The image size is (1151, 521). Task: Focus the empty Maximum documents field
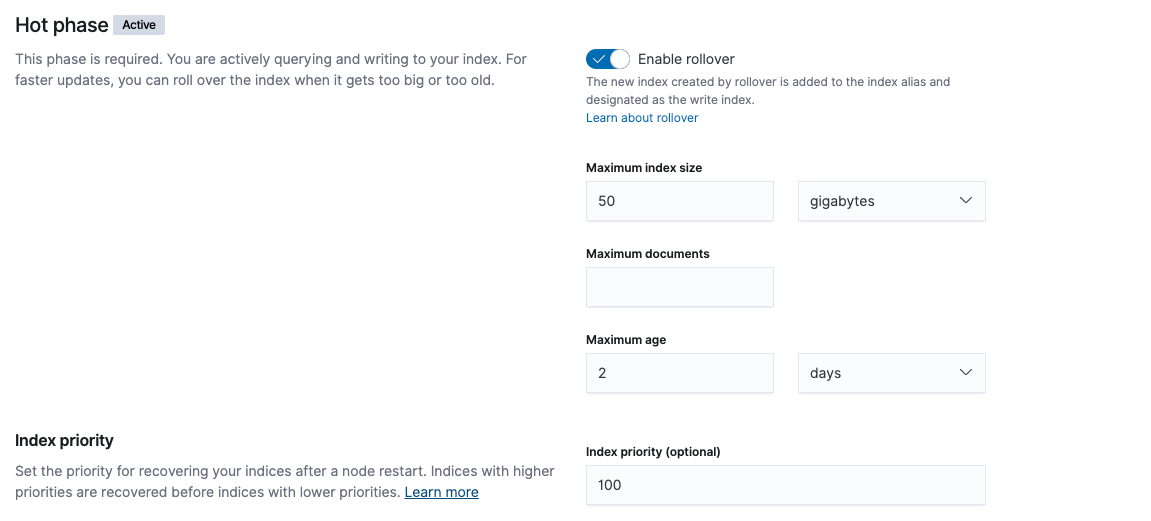point(680,287)
